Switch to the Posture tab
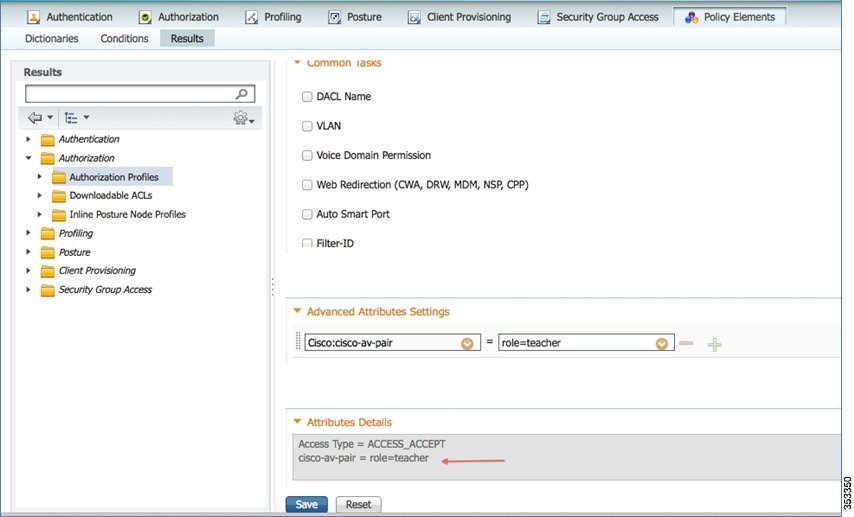Image resolution: width=854 pixels, height=517 pixels. 355,17
